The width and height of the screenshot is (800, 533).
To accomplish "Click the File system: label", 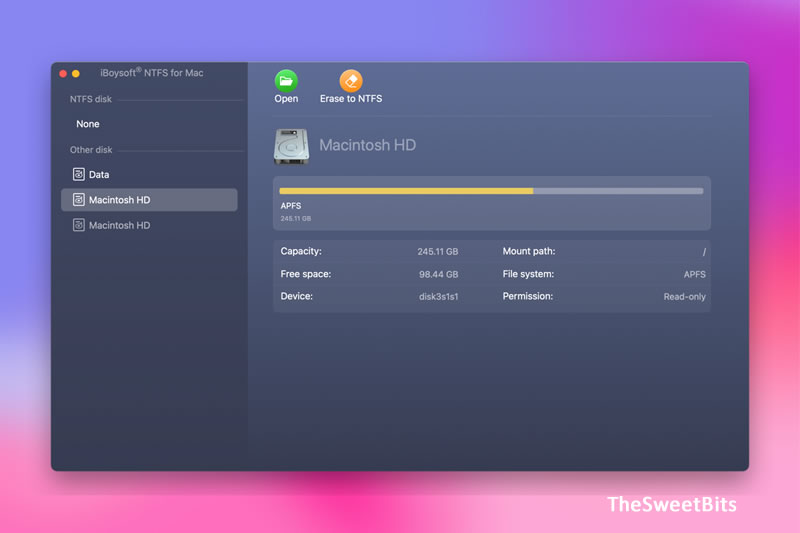I will click(528, 274).
